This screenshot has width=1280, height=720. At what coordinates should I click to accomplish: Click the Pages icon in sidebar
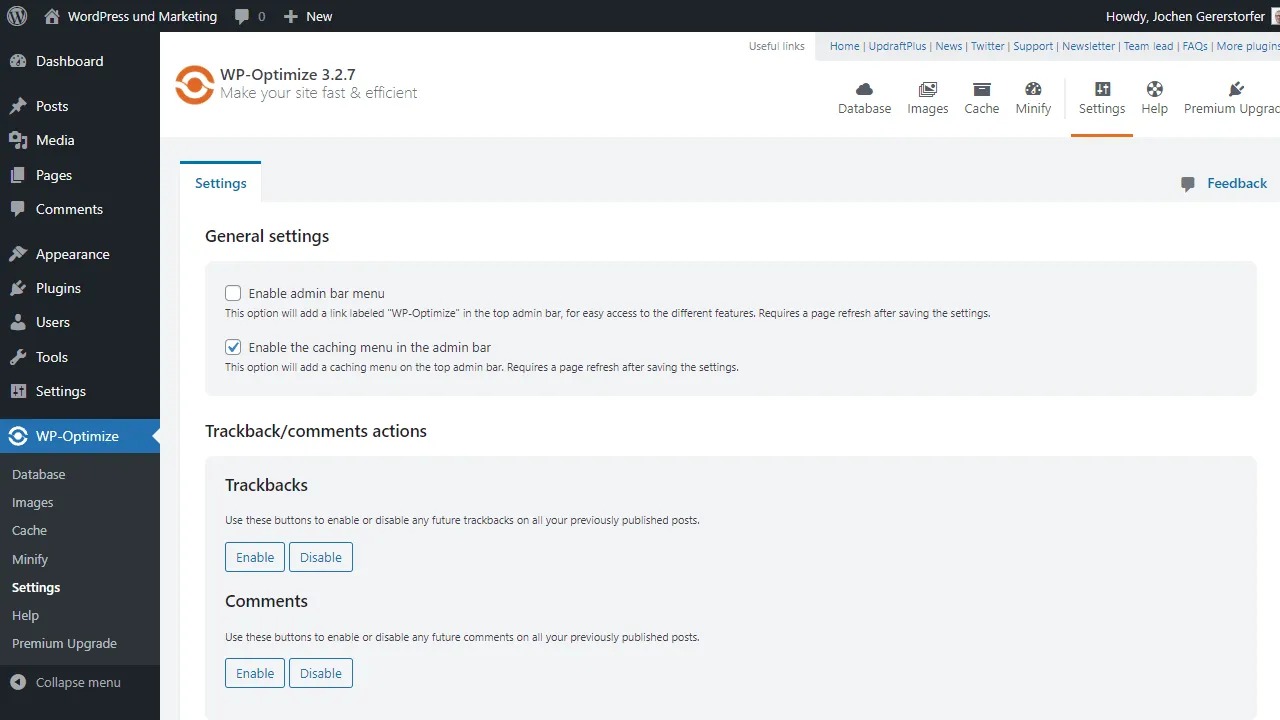click(x=18, y=175)
